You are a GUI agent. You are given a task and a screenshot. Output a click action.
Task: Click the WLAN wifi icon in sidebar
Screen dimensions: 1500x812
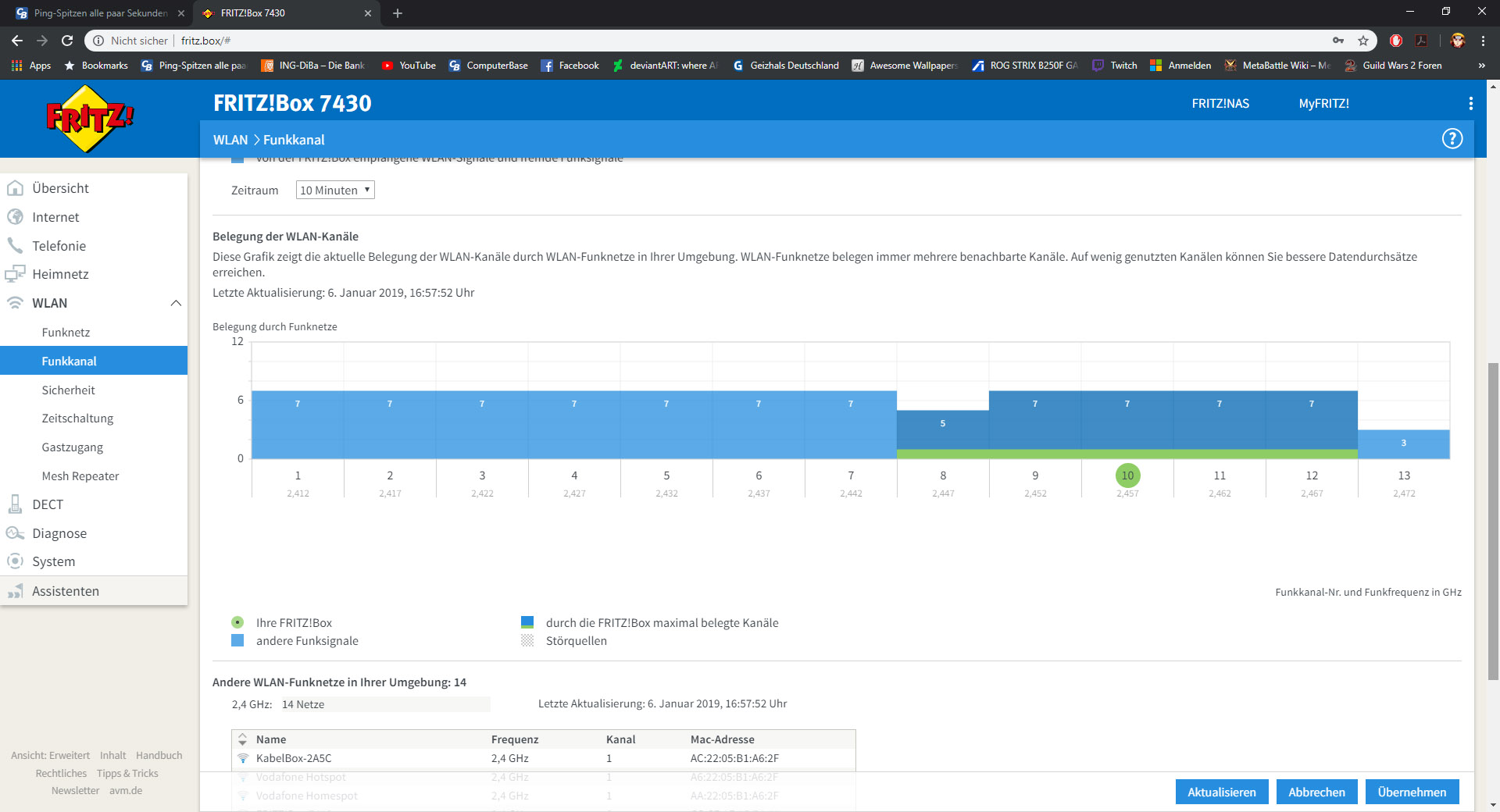[15, 303]
